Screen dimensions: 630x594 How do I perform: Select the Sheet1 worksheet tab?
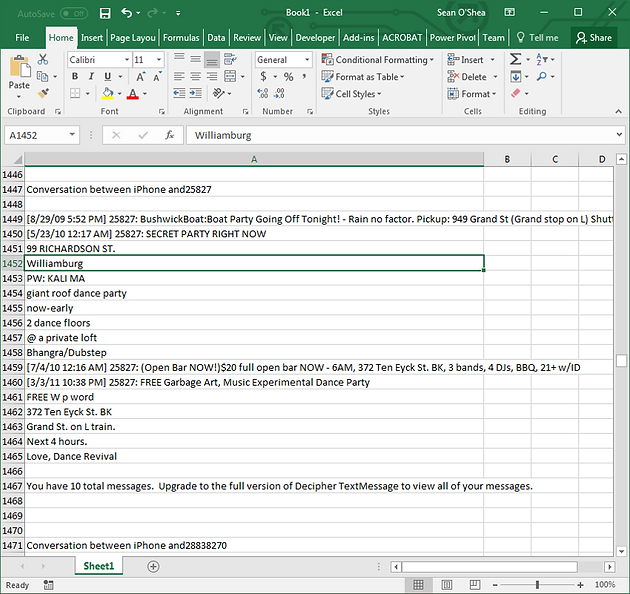click(x=98, y=566)
